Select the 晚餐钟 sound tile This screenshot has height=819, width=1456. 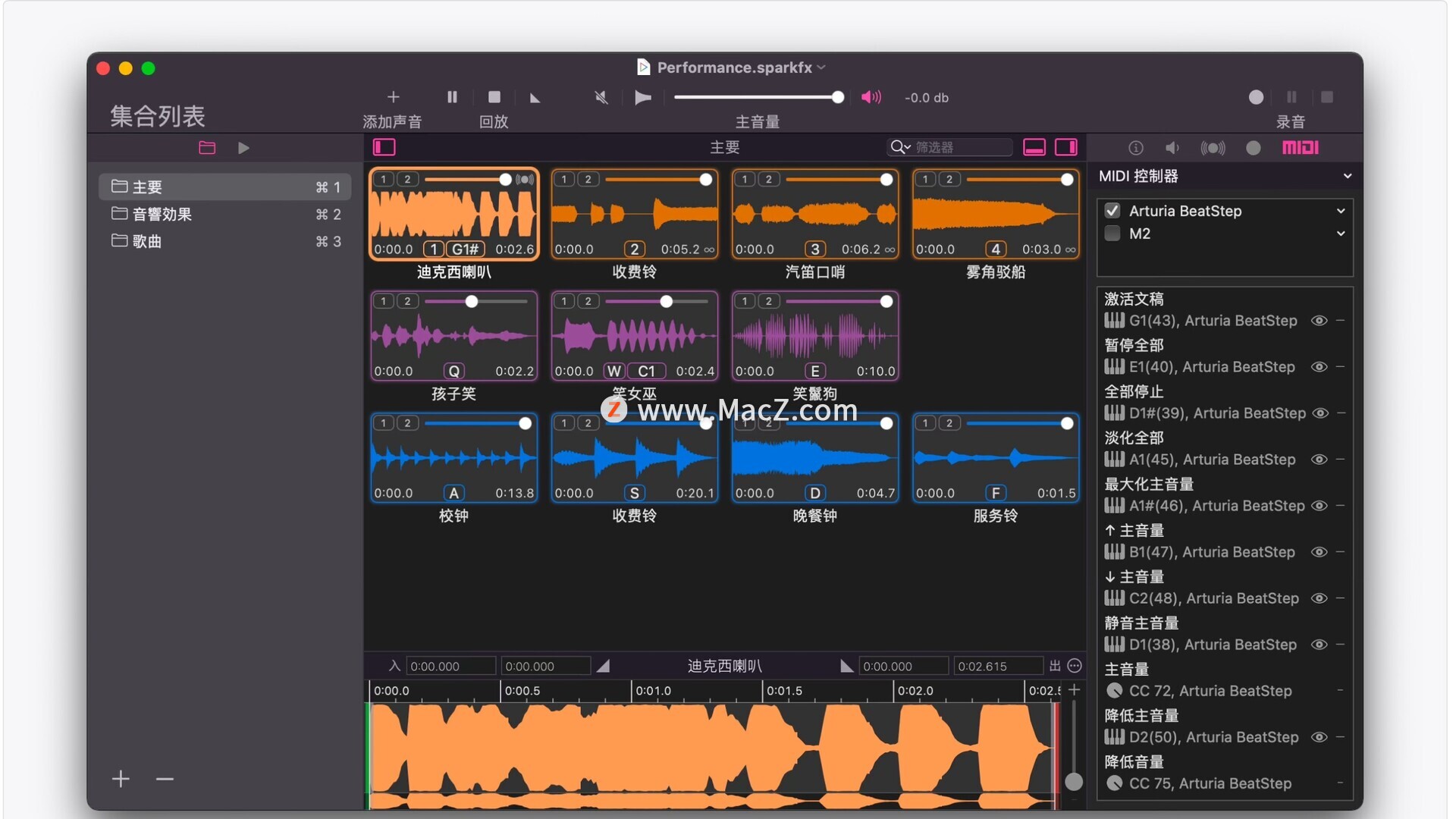[x=814, y=459]
